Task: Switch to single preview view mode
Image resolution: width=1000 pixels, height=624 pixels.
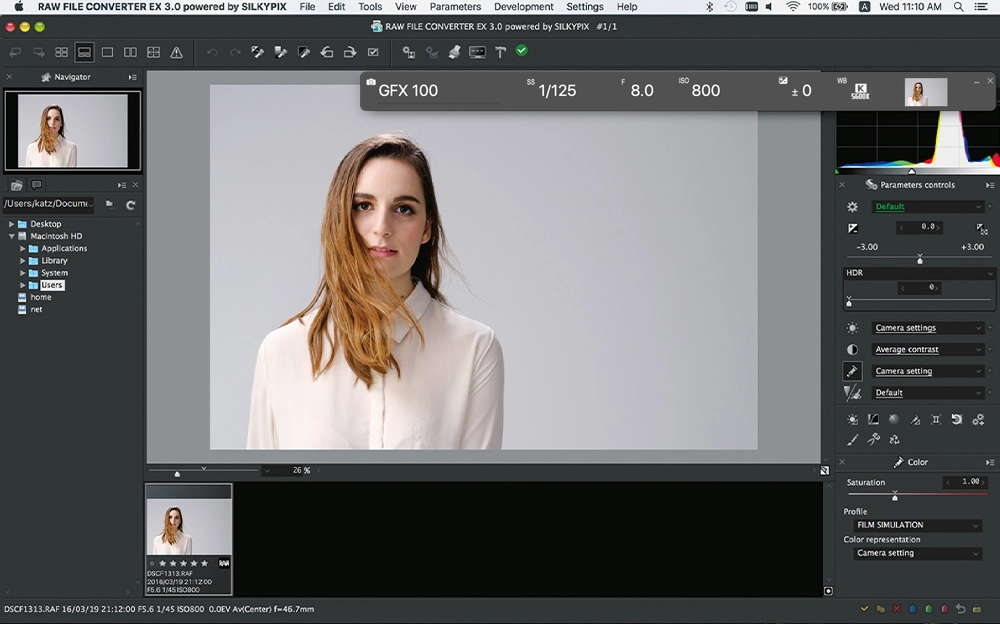Action: click(107, 52)
